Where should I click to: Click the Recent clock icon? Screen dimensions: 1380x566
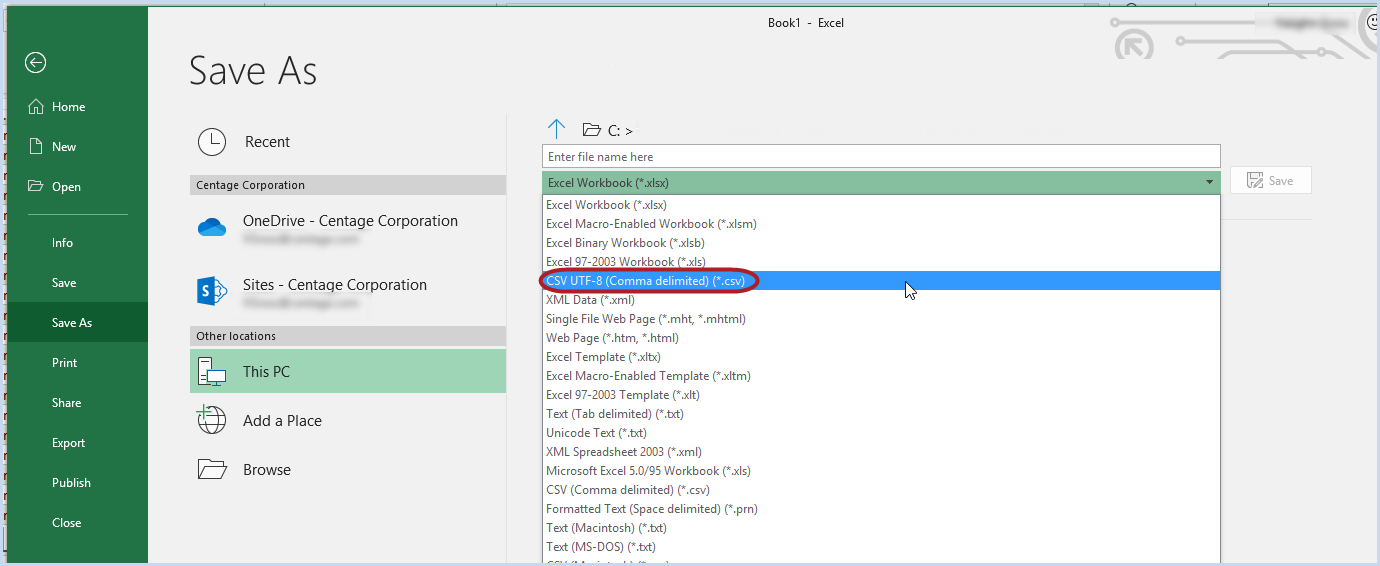(x=212, y=142)
